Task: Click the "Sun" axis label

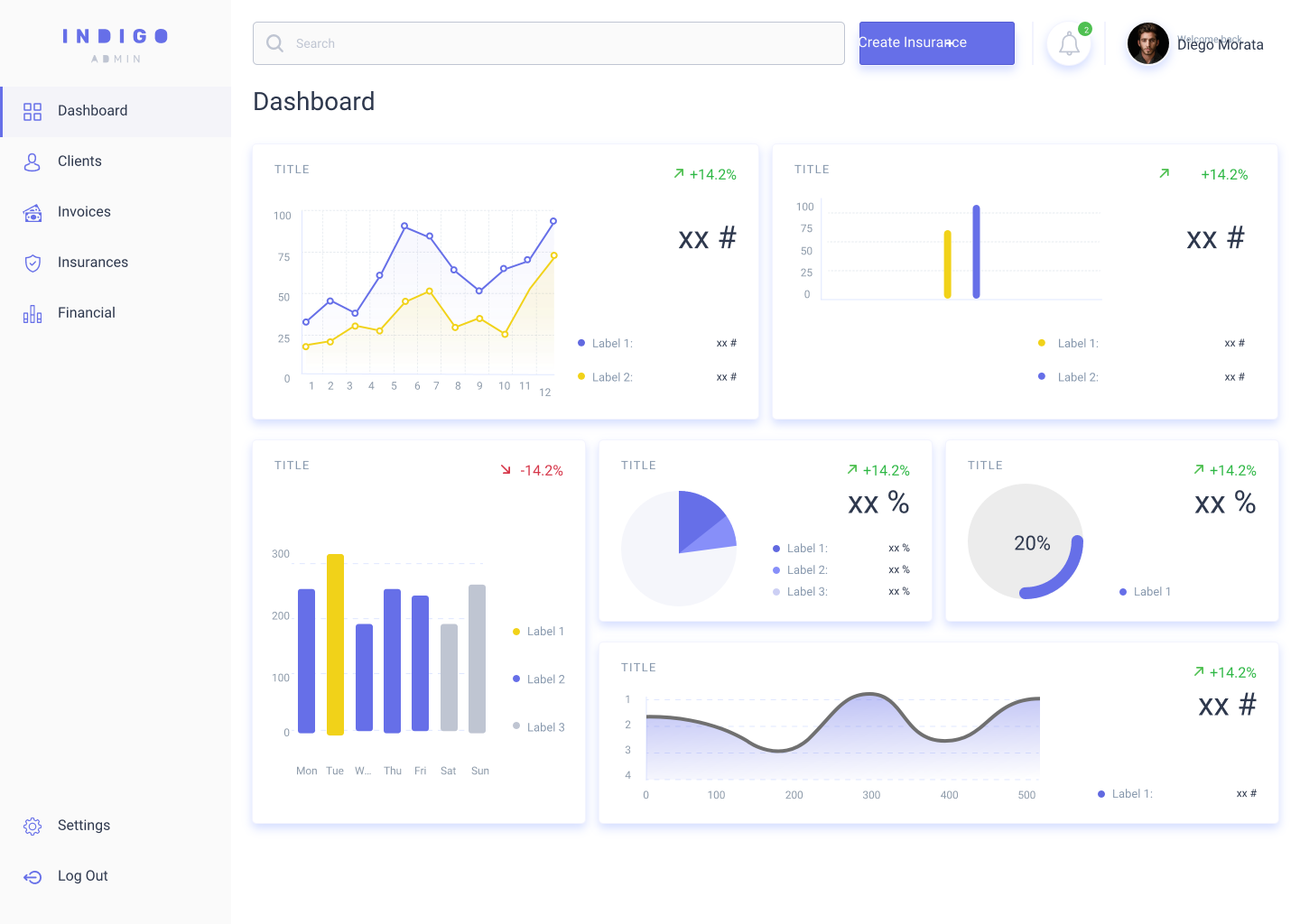Action: click(x=480, y=772)
